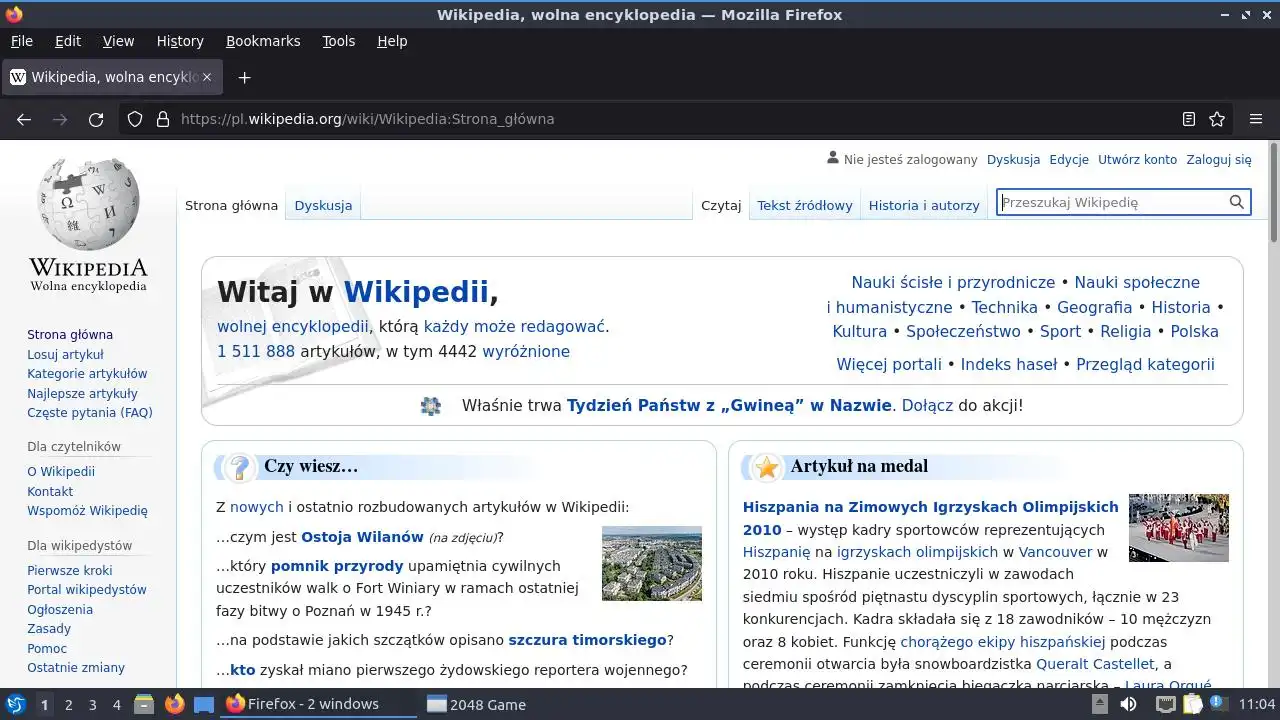Click the Zaloguj się link
This screenshot has width=1280, height=720.
pos(1219,159)
